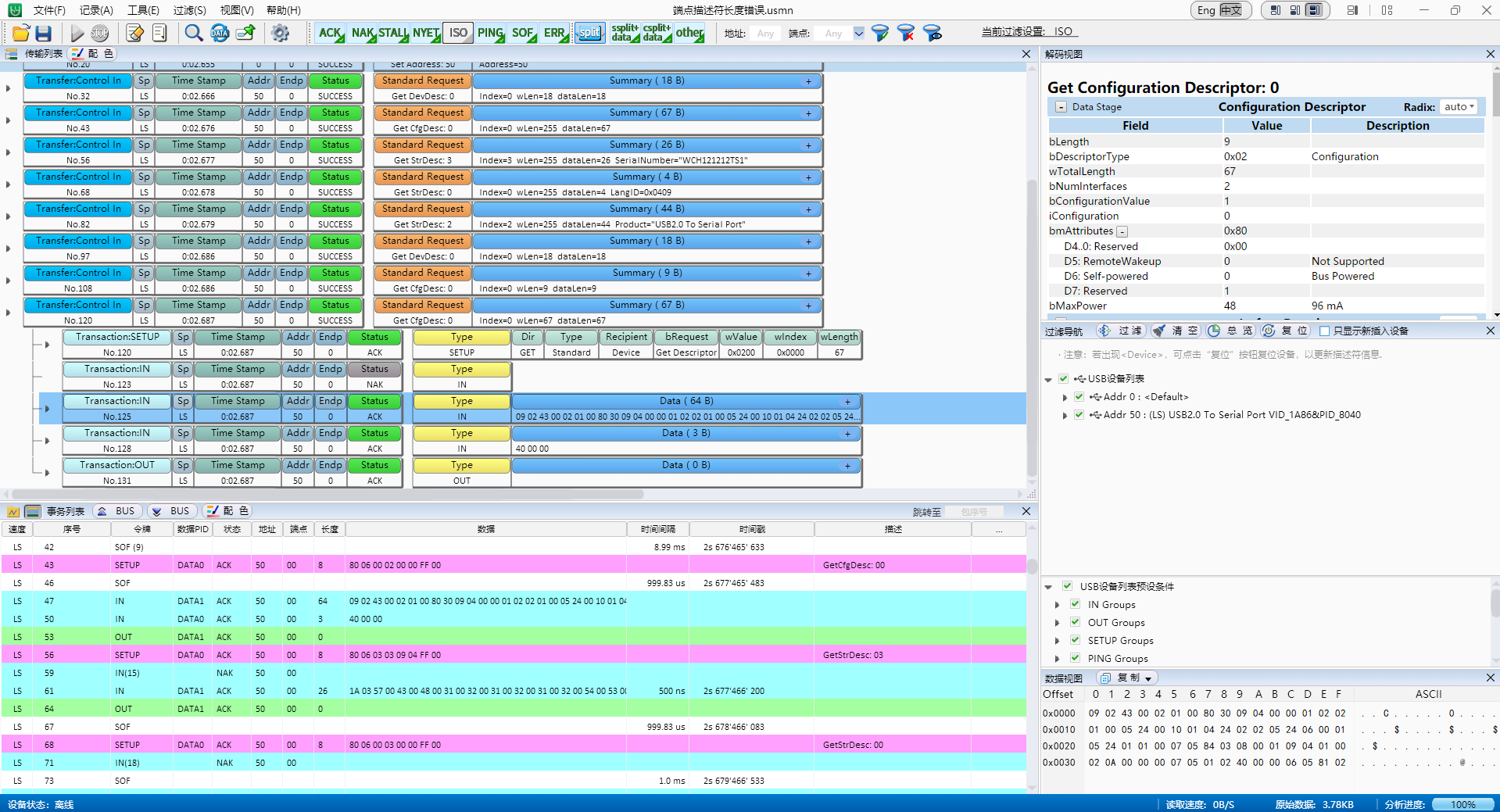Switch language to Eng
The width and height of the screenshot is (1500, 812).
(x=1206, y=10)
